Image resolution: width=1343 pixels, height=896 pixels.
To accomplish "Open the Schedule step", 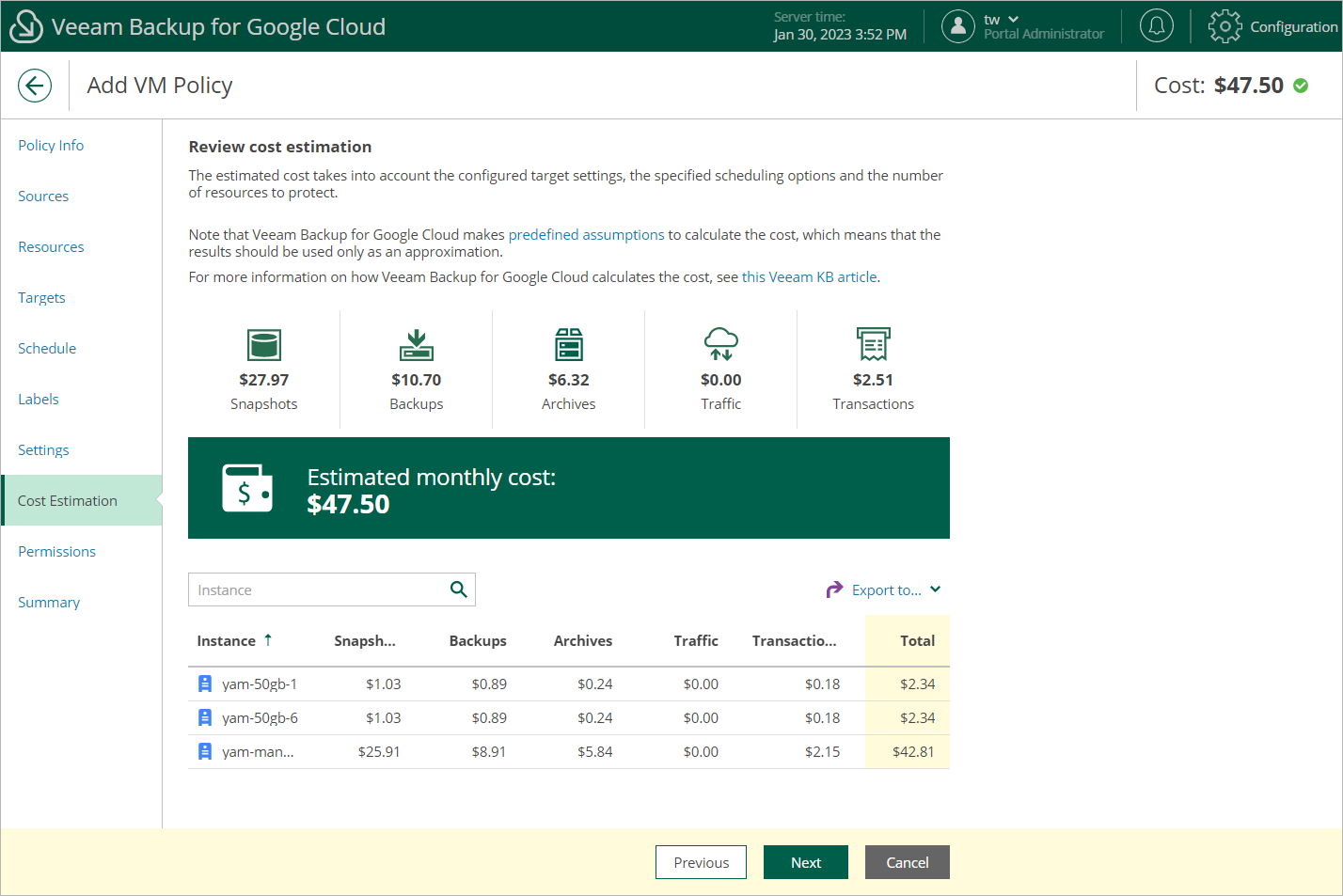I will 47,348.
